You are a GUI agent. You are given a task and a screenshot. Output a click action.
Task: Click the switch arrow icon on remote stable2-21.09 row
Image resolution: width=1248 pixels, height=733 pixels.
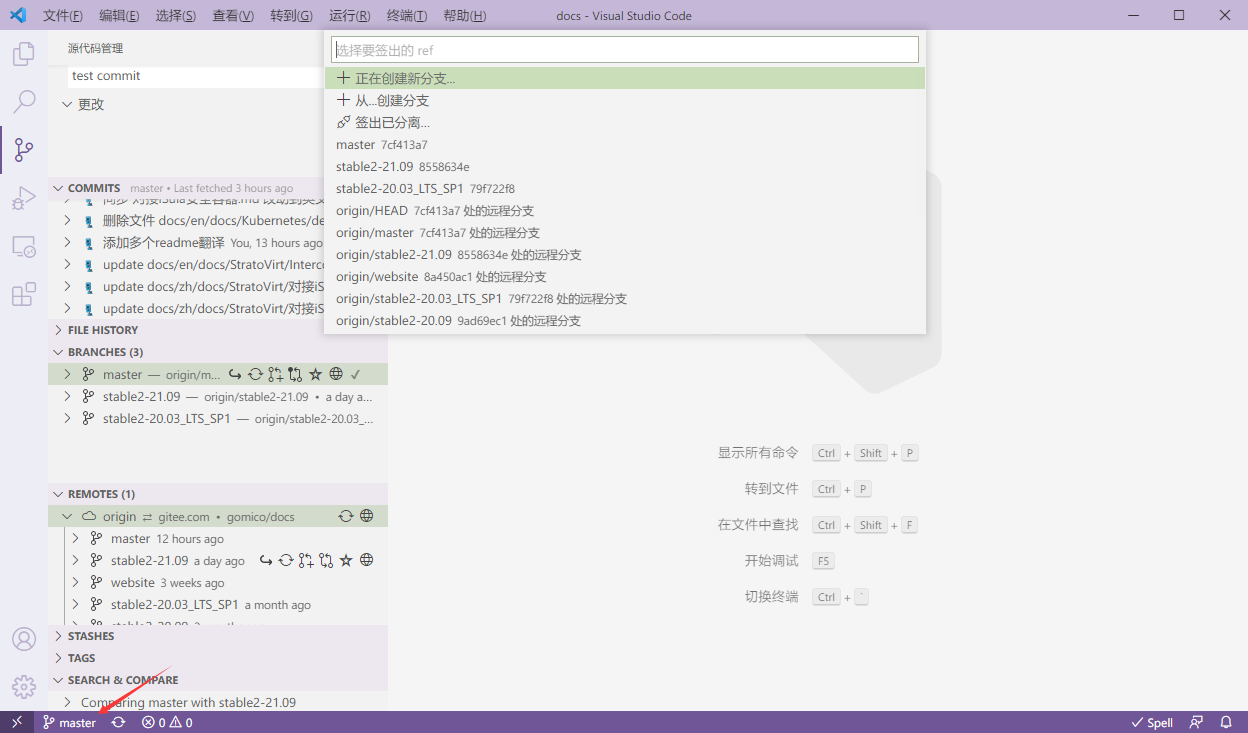(266, 560)
